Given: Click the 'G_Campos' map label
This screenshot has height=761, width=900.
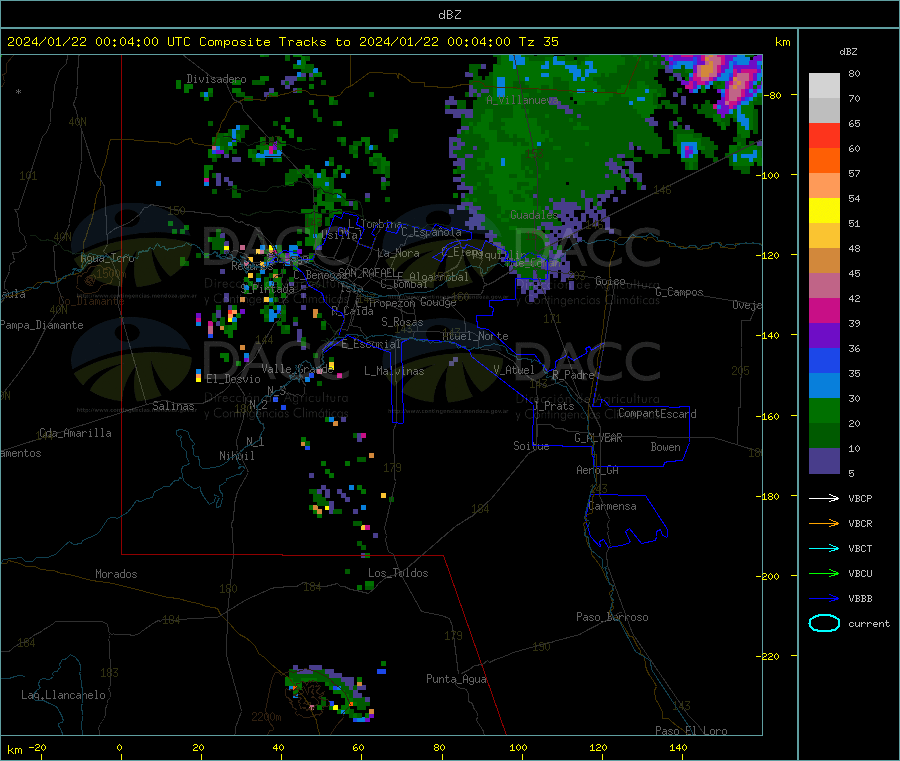Looking at the screenshot, I should (680, 292).
